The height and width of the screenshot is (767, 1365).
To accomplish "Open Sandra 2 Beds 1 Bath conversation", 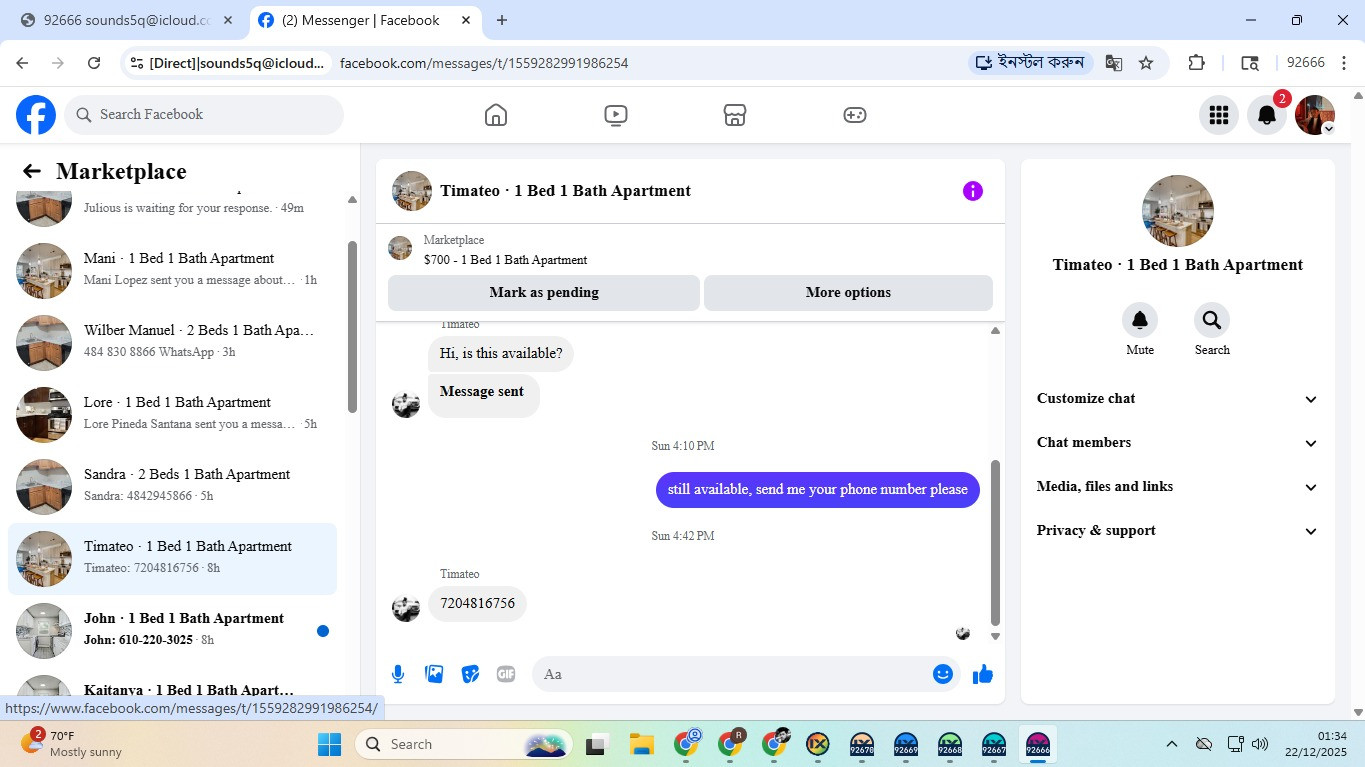I will pos(172,486).
